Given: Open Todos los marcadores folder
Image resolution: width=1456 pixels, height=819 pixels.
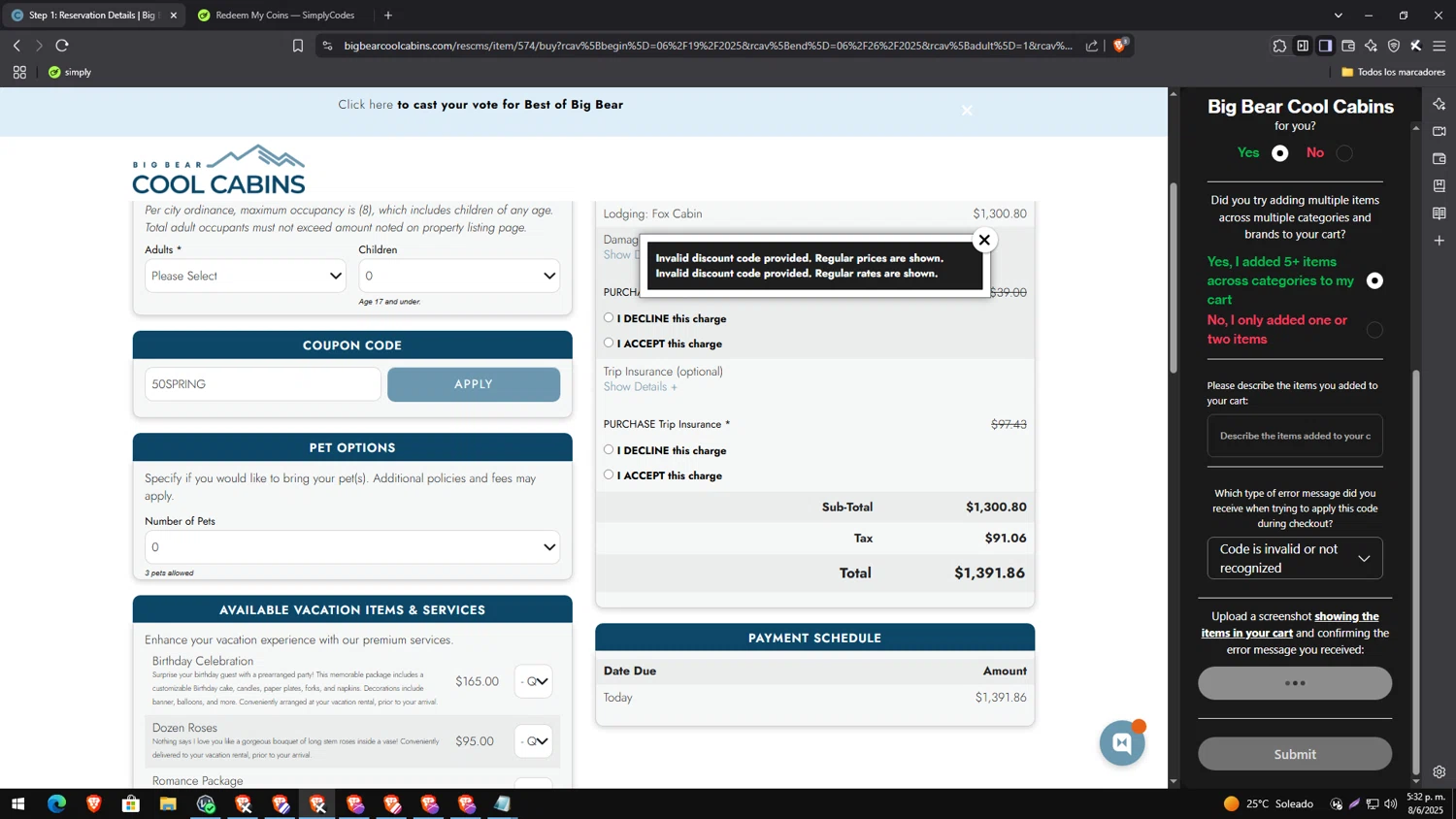Looking at the screenshot, I should pyautogui.click(x=1393, y=72).
